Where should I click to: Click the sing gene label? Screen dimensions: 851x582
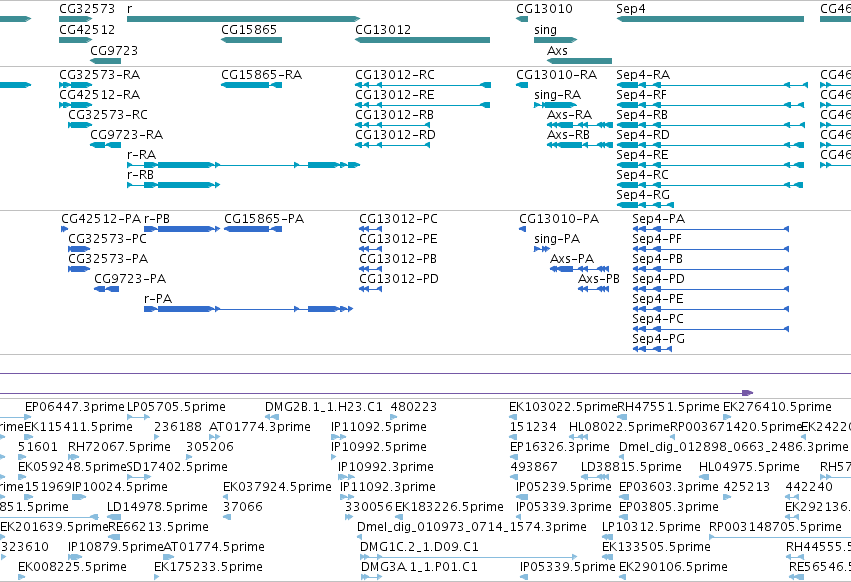(x=545, y=30)
